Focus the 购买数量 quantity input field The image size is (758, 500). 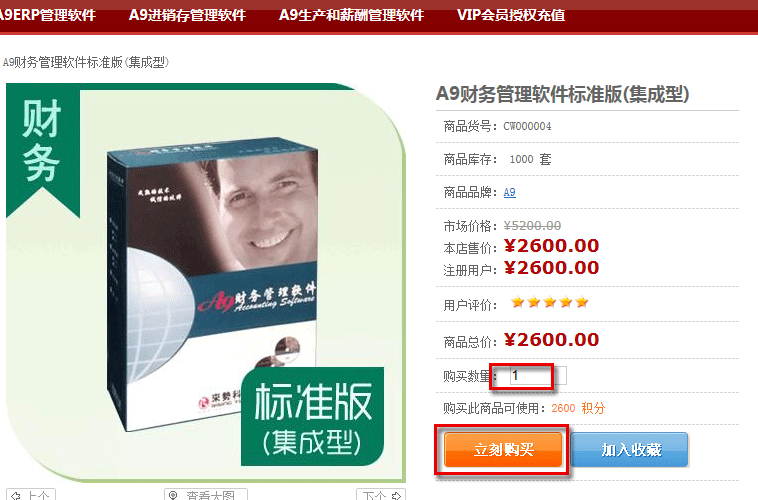(x=538, y=376)
